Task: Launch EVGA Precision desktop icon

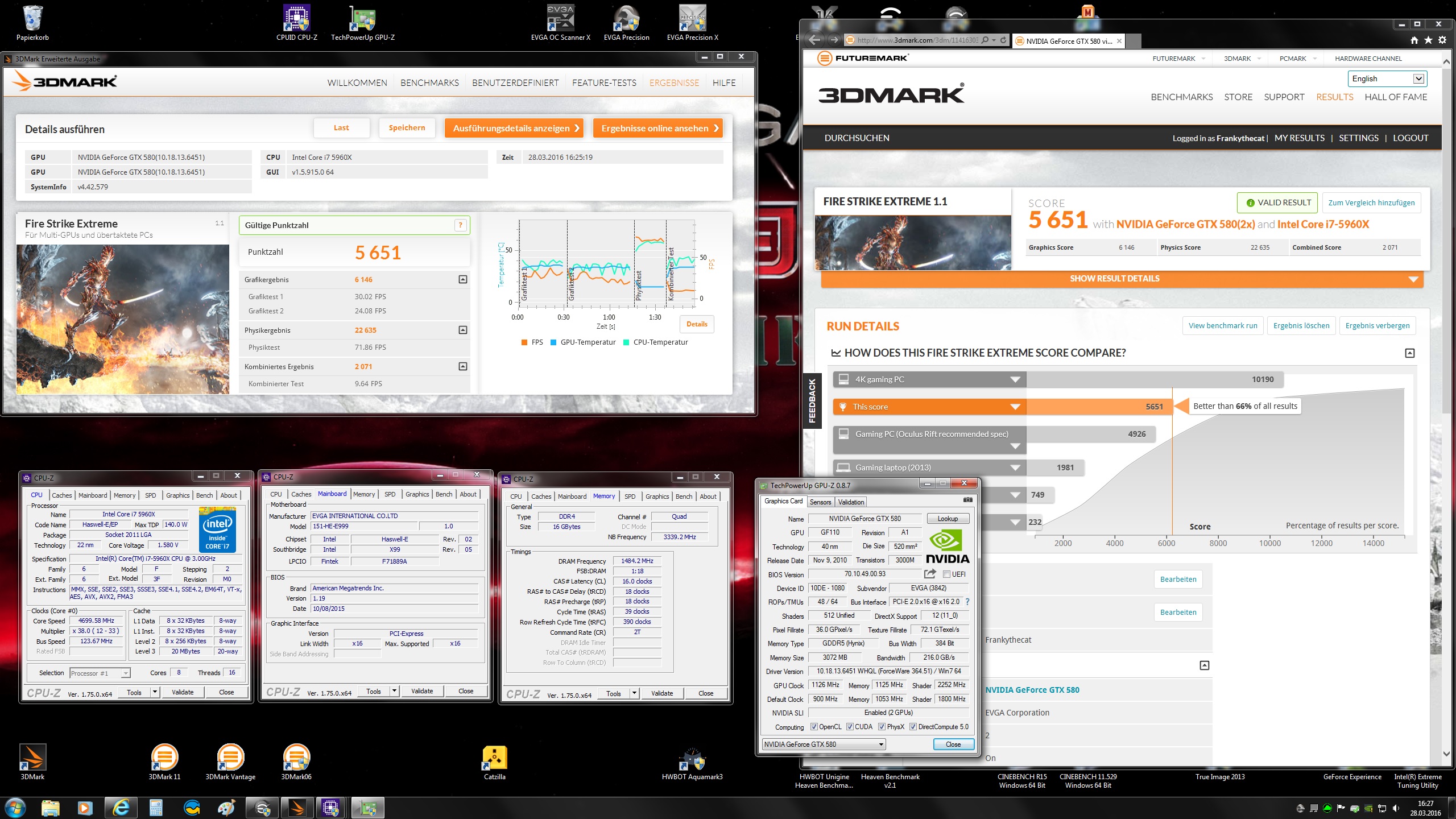Action: pyautogui.click(x=627, y=23)
